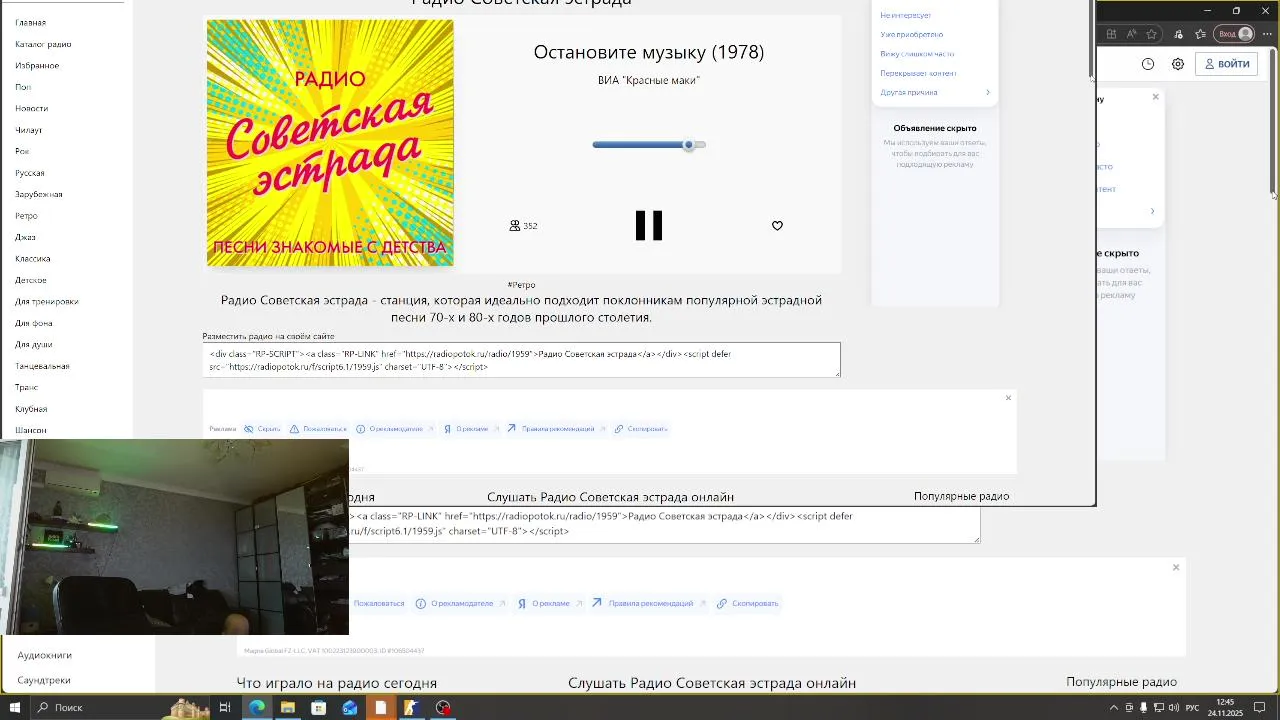The image size is (1280, 720).
Task: Select the Русская category in the sidebar
Action: point(30,173)
